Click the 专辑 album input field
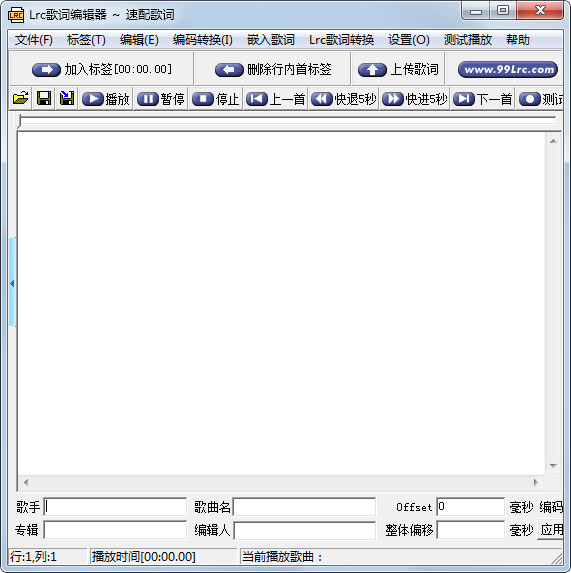This screenshot has height=573, width=571. [x=115, y=530]
